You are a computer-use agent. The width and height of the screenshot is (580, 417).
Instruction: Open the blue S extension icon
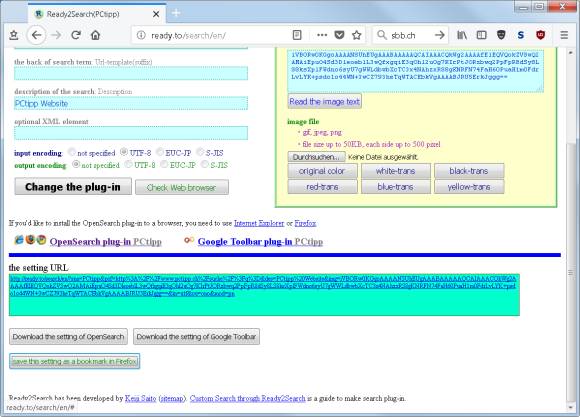click(x=521, y=35)
